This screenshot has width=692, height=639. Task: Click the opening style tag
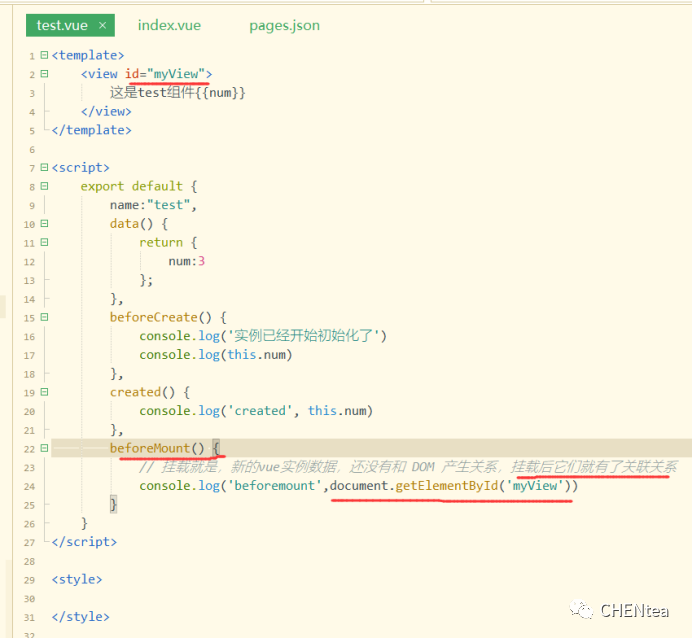[x=77, y=579]
